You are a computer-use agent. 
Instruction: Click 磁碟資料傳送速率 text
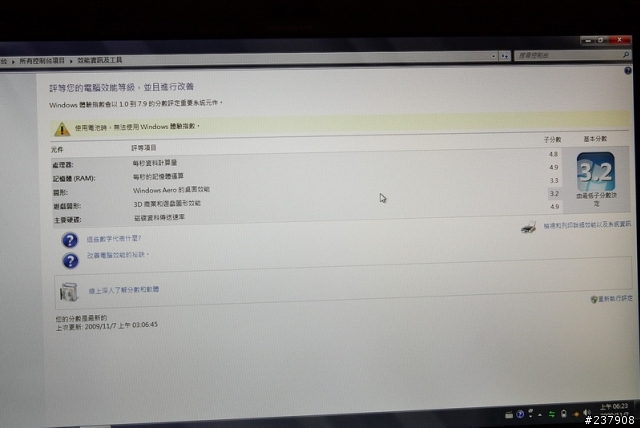(x=160, y=217)
